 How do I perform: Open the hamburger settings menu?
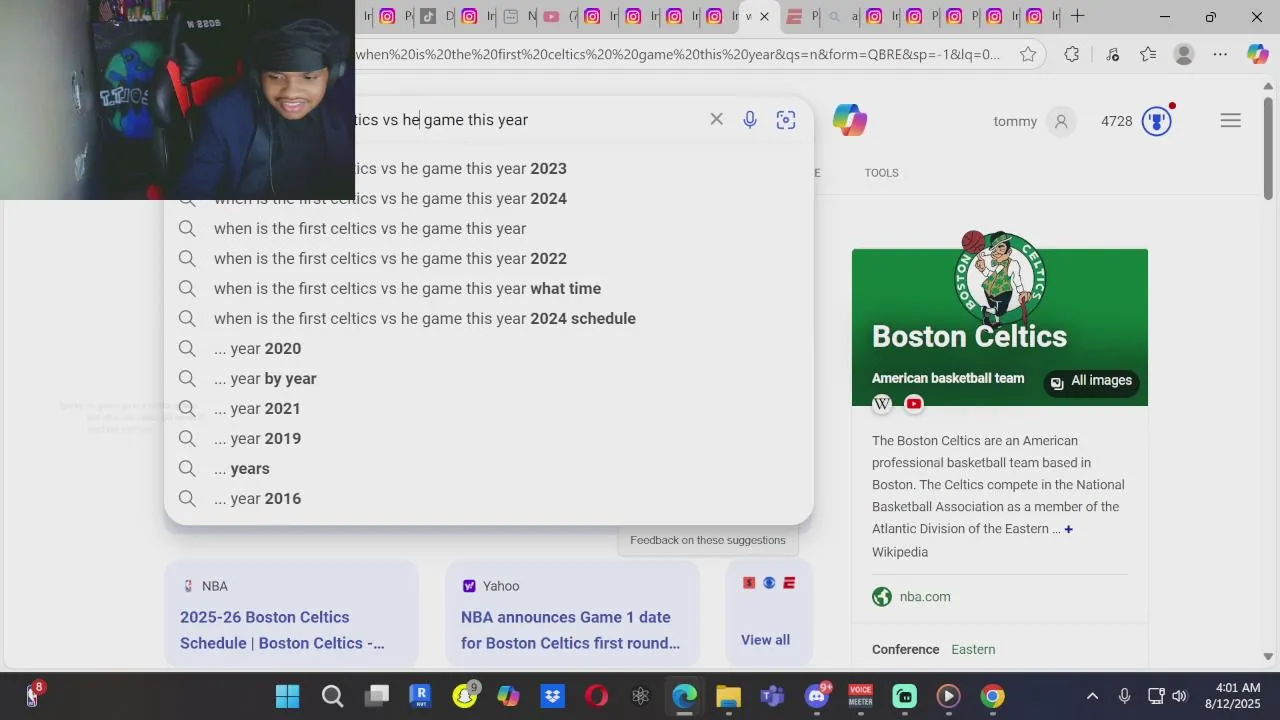coord(1231,120)
